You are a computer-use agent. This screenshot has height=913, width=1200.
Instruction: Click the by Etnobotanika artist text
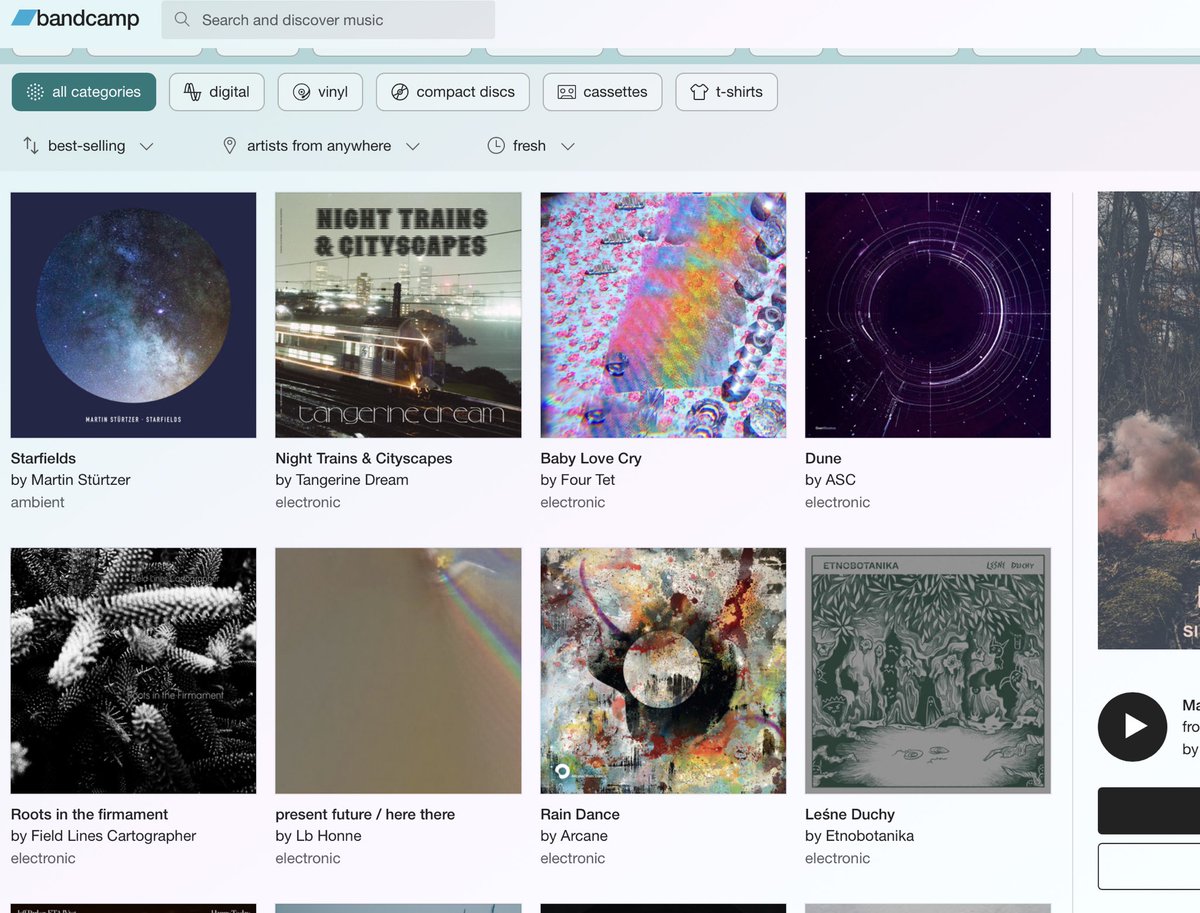pos(860,836)
